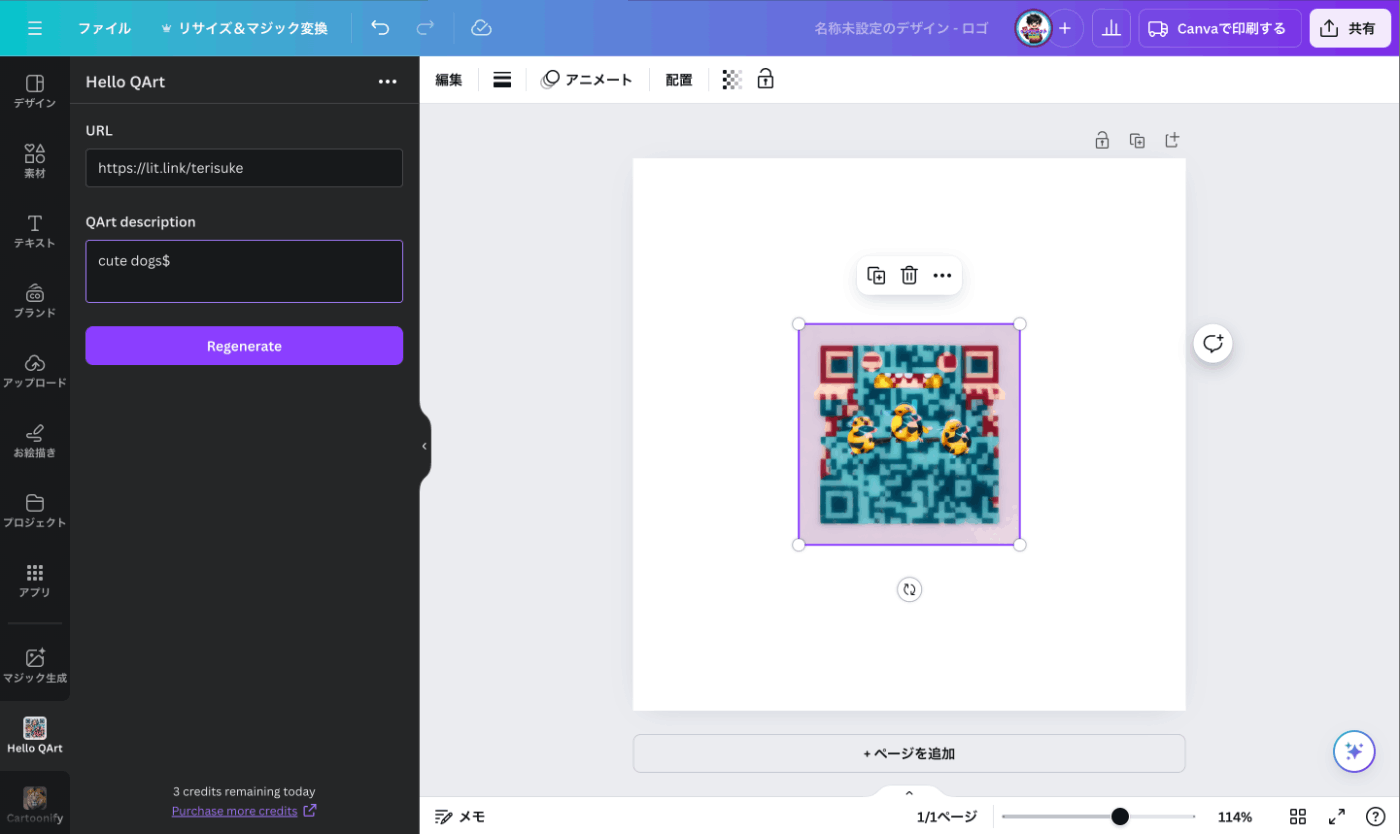Open floating toolbar more options

[x=942, y=275]
